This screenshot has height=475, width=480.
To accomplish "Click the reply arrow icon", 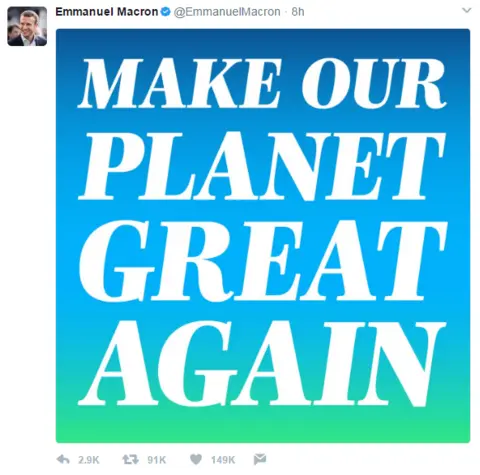I will pos(63,460).
